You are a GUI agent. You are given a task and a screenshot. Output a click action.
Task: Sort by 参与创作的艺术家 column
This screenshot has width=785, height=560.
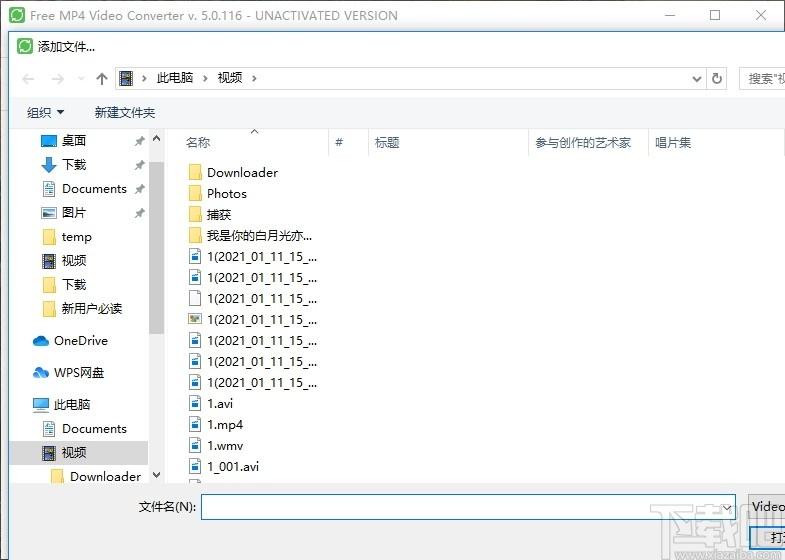click(x=583, y=143)
